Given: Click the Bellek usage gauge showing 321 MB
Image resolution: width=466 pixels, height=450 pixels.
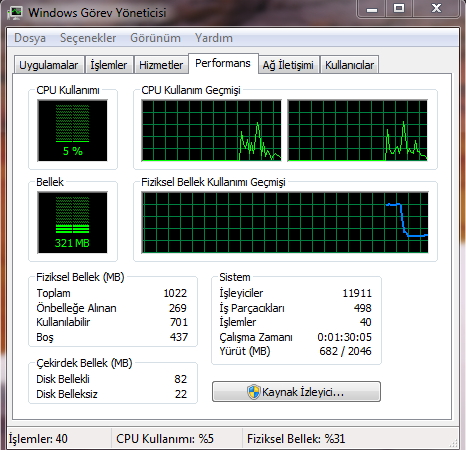Looking at the screenshot, I should [x=73, y=222].
